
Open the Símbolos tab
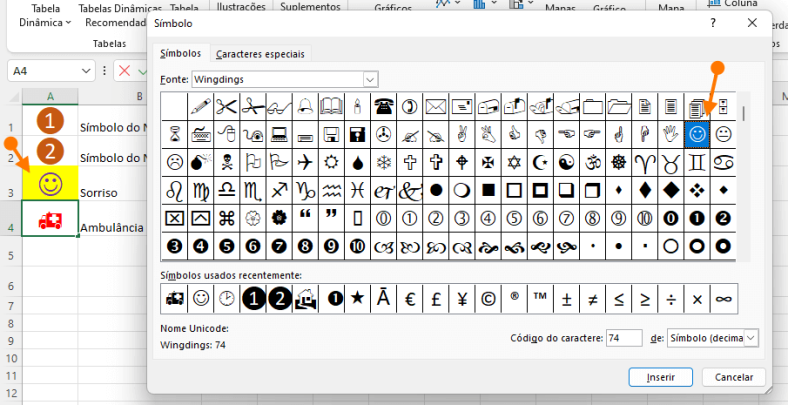coord(181,53)
